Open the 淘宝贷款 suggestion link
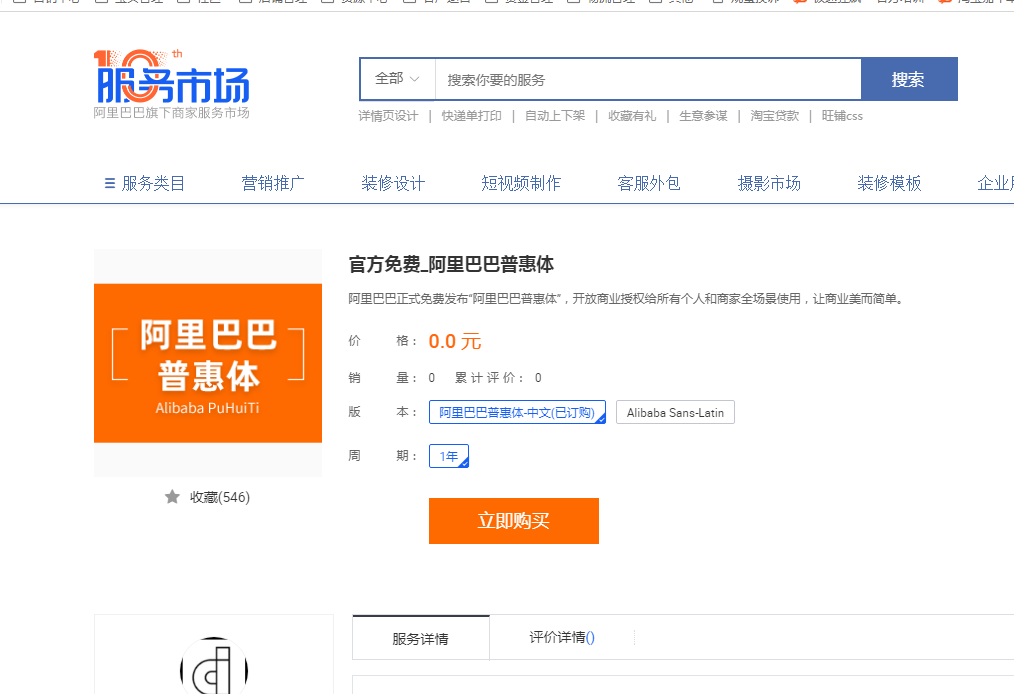Image resolution: width=1014 pixels, height=694 pixels. (x=775, y=116)
